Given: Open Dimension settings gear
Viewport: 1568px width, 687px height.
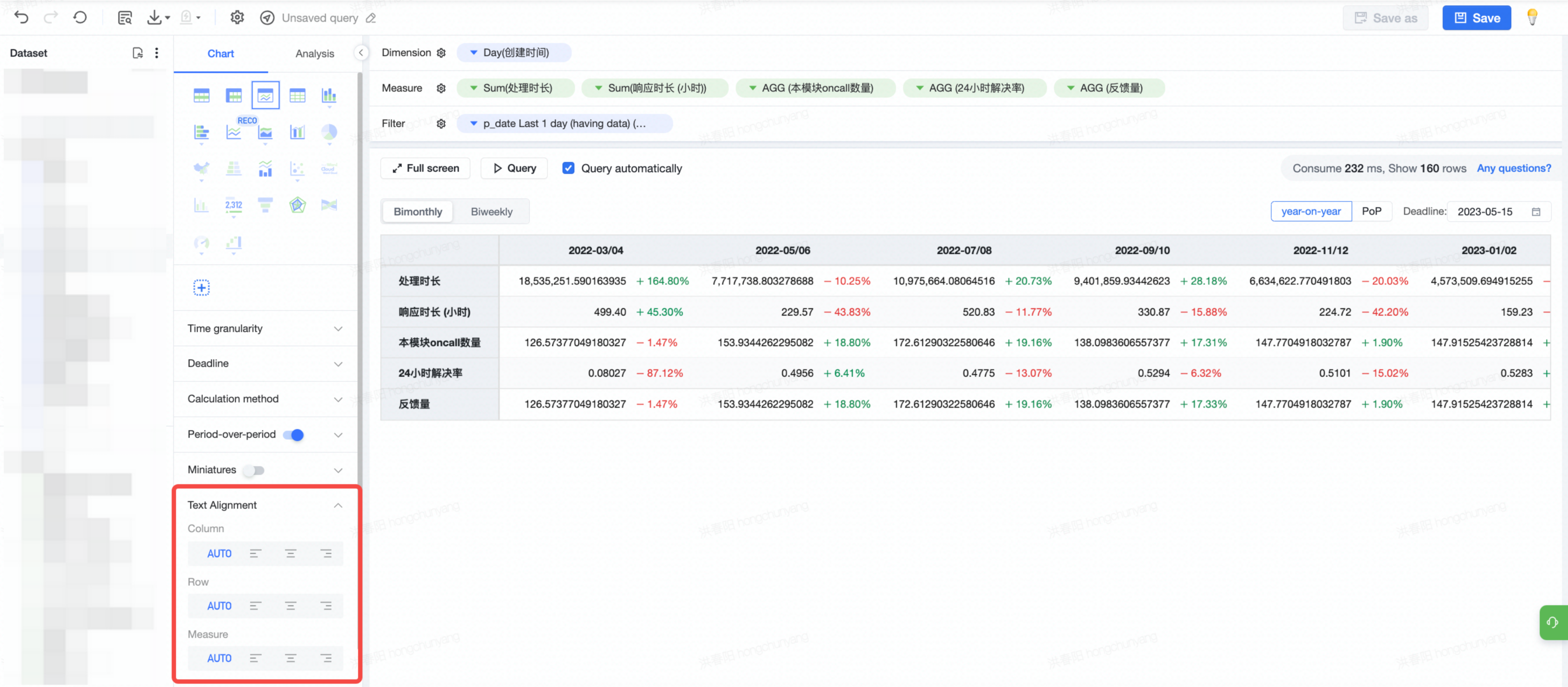Looking at the screenshot, I should 441,53.
